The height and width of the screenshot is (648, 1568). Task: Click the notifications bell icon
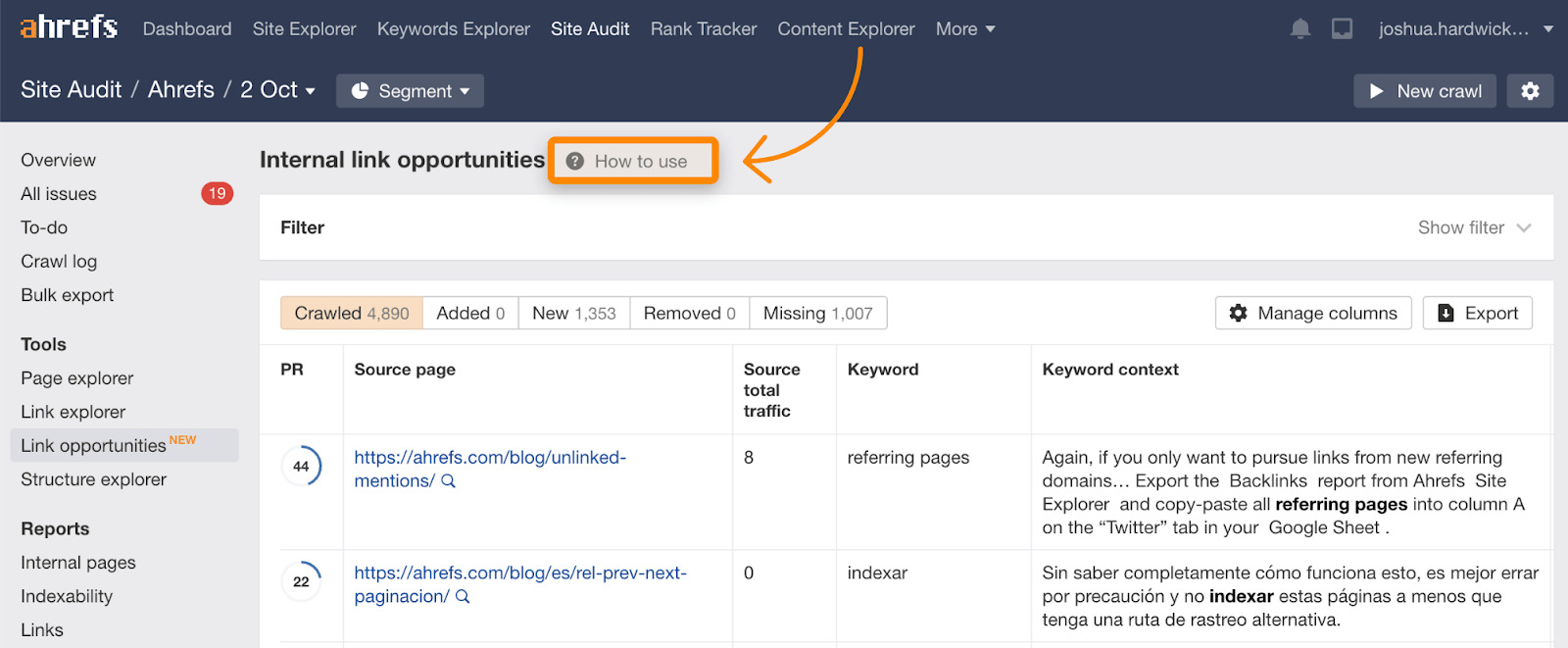click(x=1300, y=29)
